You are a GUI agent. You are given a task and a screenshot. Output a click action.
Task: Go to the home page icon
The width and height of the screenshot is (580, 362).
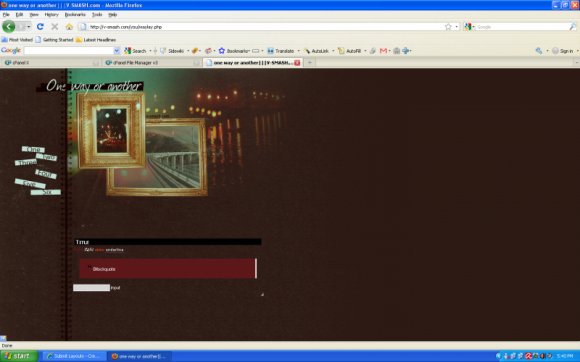tap(69, 27)
